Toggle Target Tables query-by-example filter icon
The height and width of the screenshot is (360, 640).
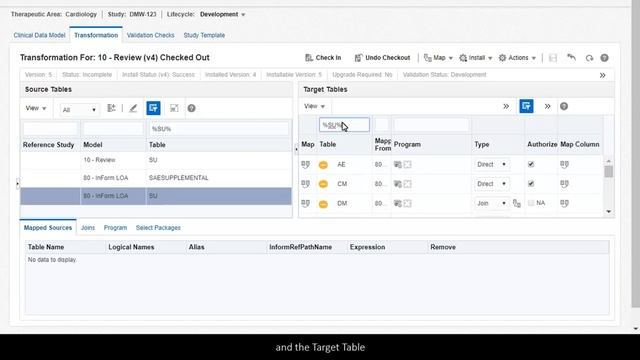pyautogui.click(x=526, y=106)
